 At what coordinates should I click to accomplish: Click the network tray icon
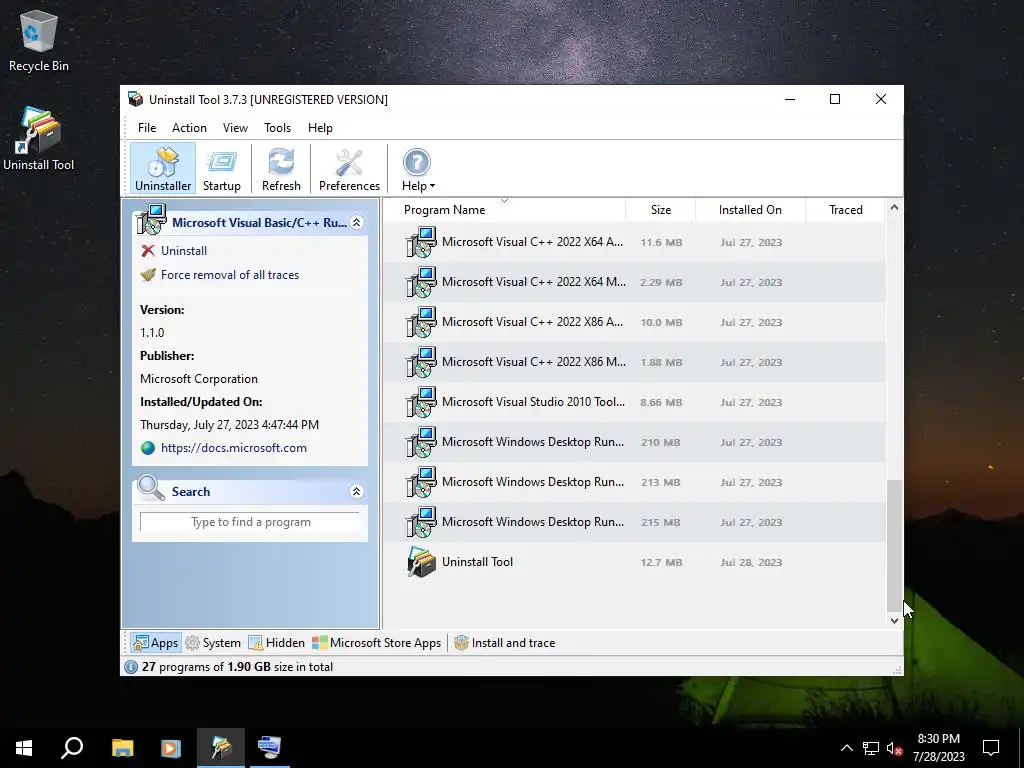[871, 748]
